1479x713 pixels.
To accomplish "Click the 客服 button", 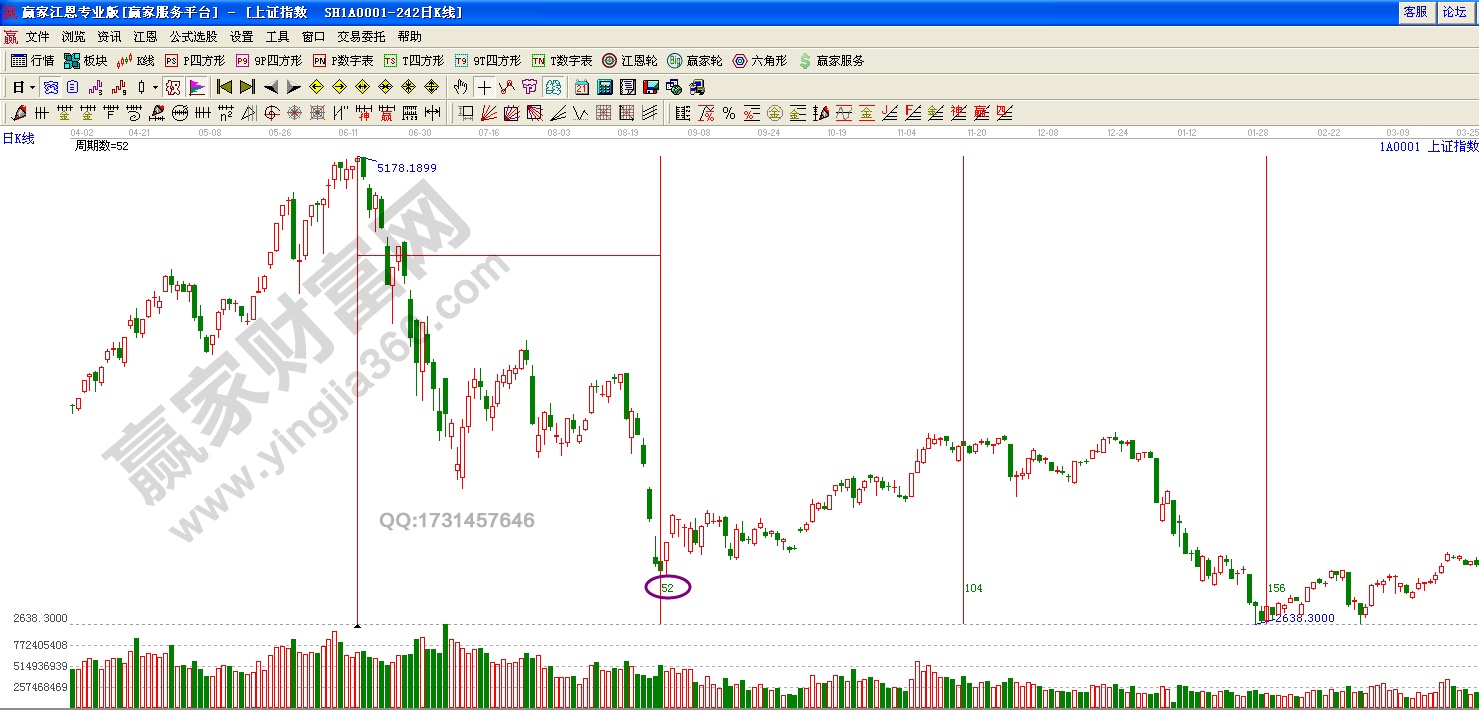I will [1415, 12].
